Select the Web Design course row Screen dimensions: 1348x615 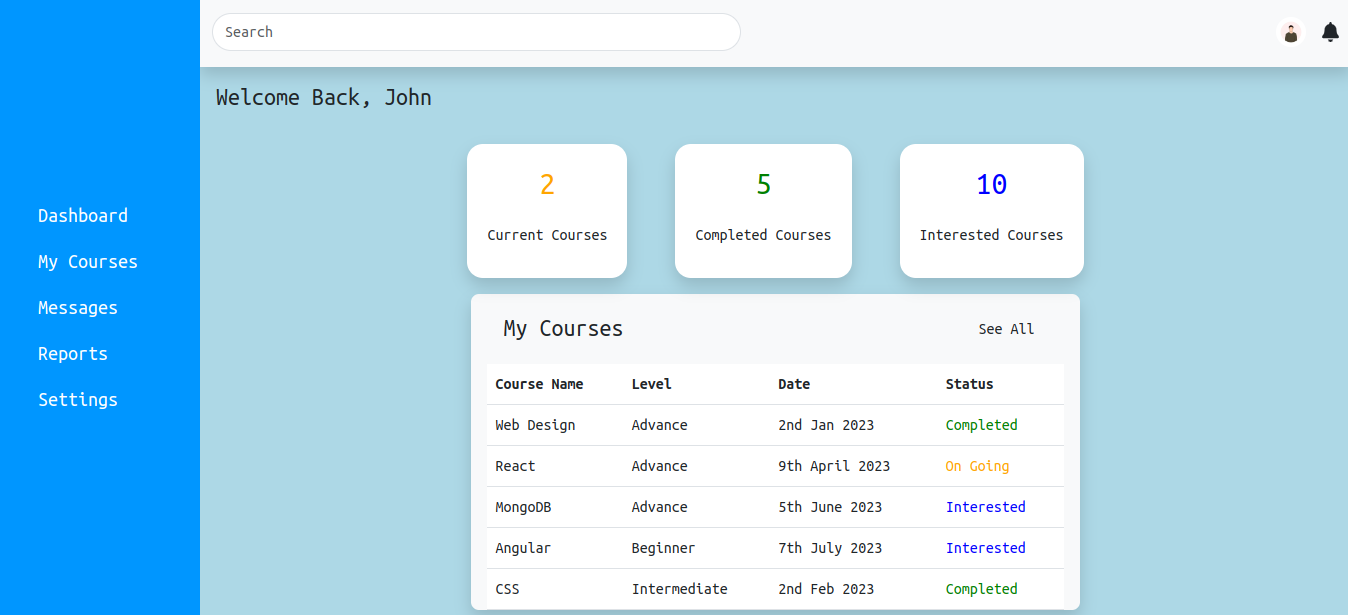535,425
